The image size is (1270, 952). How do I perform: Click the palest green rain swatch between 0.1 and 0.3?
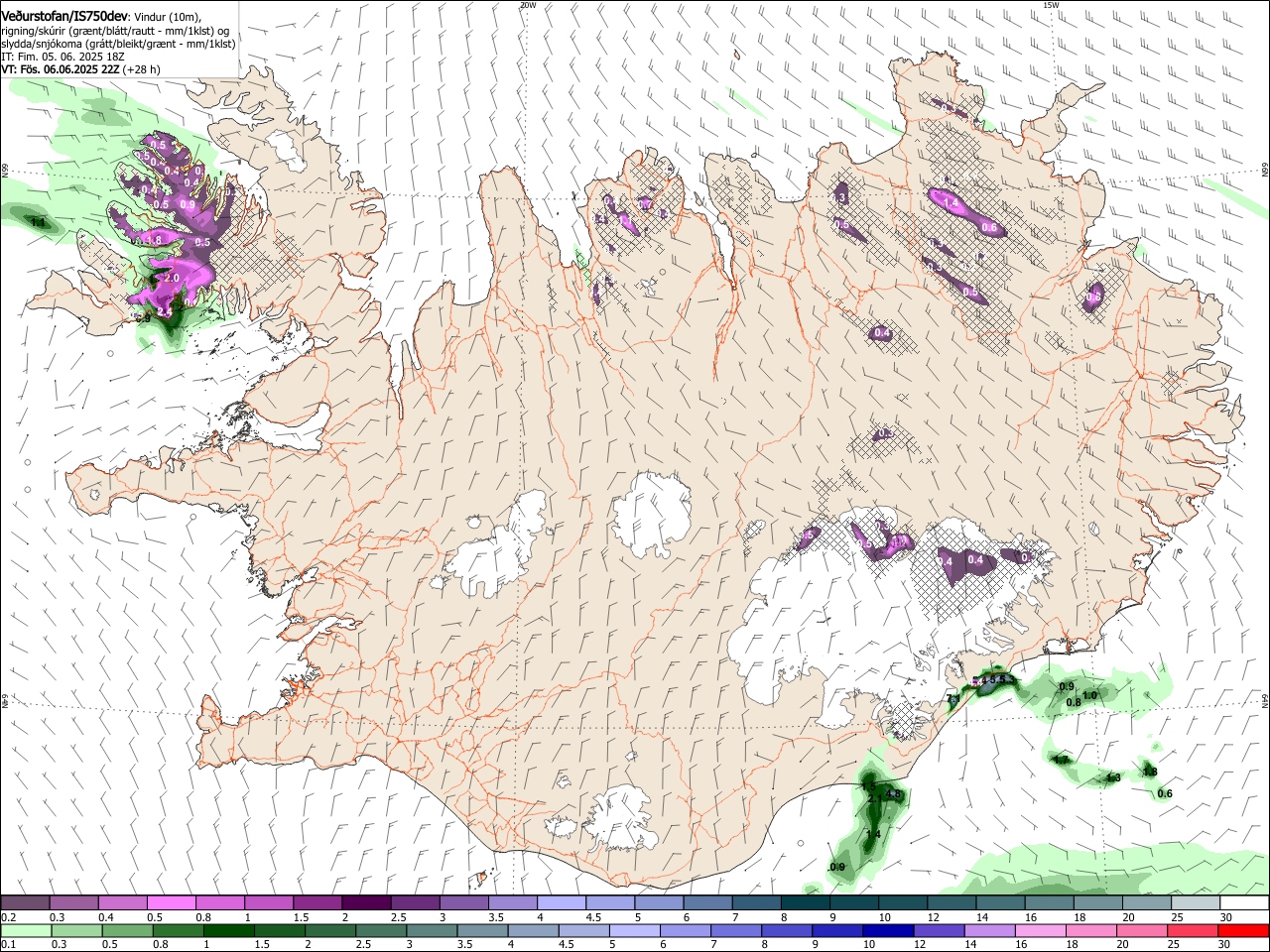pyautogui.click(x=26, y=931)
